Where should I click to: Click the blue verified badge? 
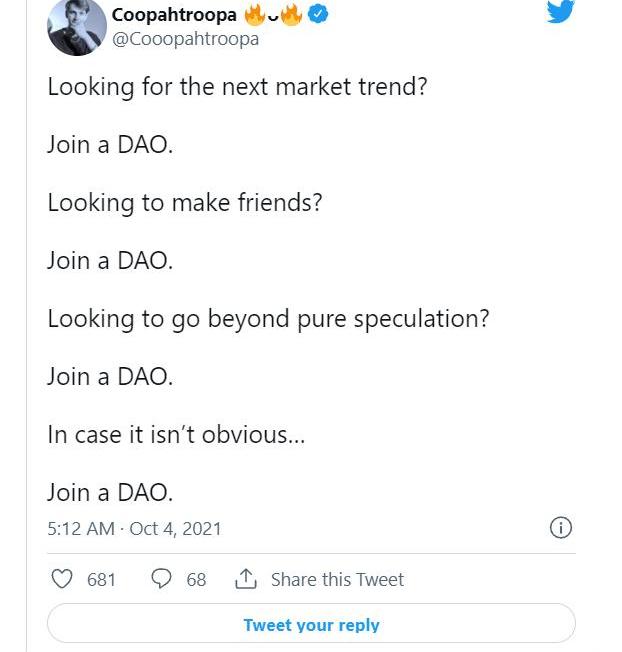[317, 15]
